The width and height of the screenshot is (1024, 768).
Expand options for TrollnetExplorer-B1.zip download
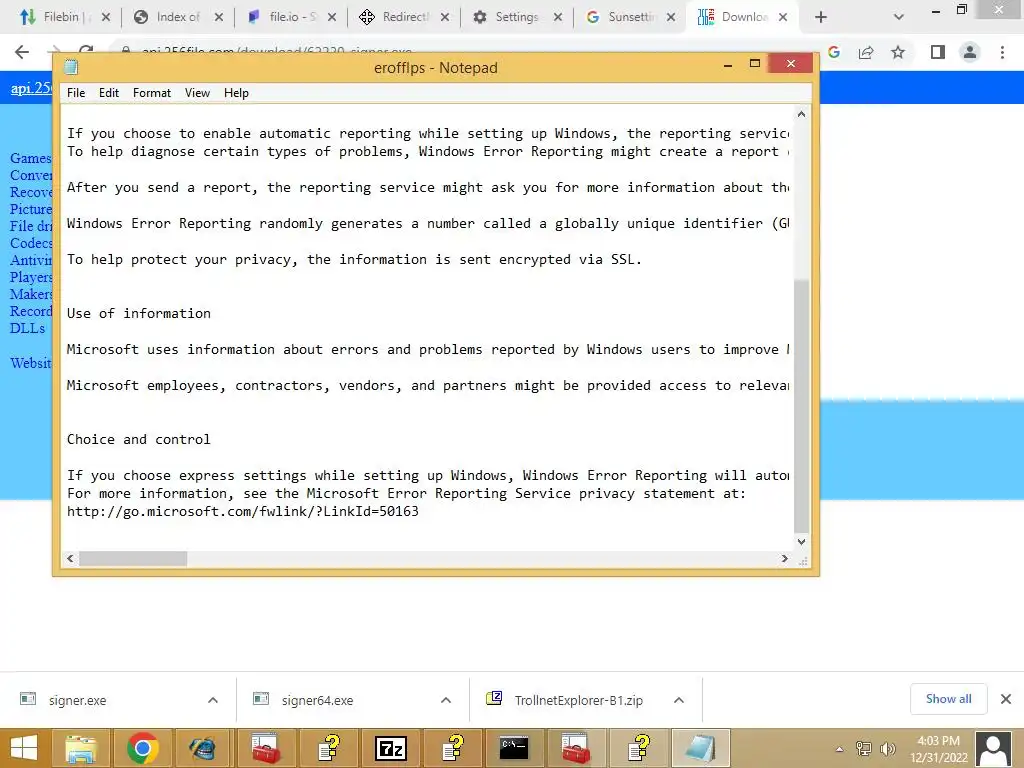(679, 700)
